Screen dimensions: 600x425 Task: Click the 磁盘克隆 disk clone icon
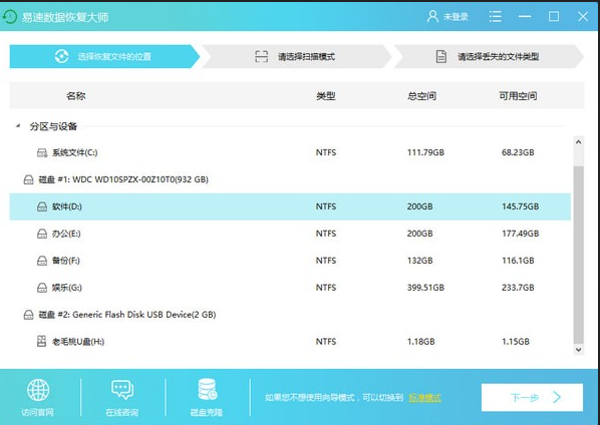click(x=207, y=389)
